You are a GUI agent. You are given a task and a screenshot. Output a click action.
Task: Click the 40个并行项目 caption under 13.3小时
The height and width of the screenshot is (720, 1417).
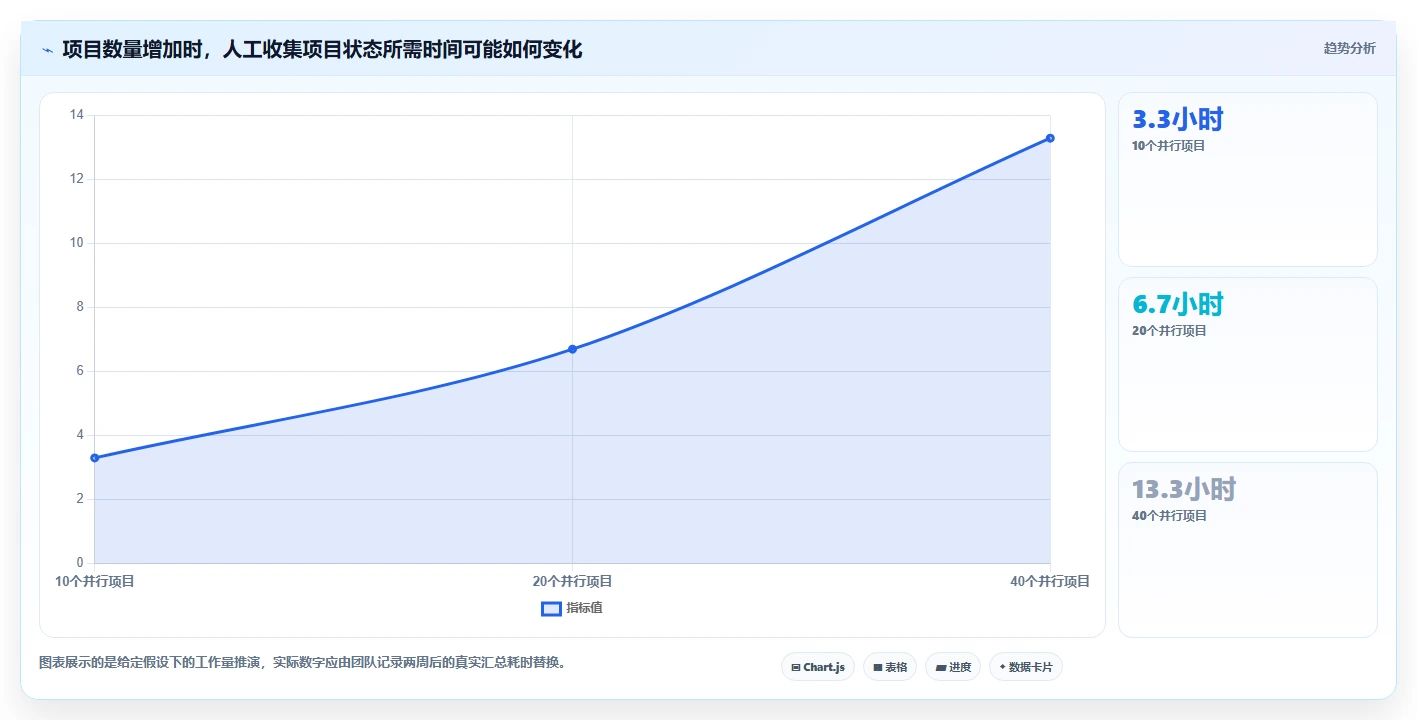point(1169,516)
